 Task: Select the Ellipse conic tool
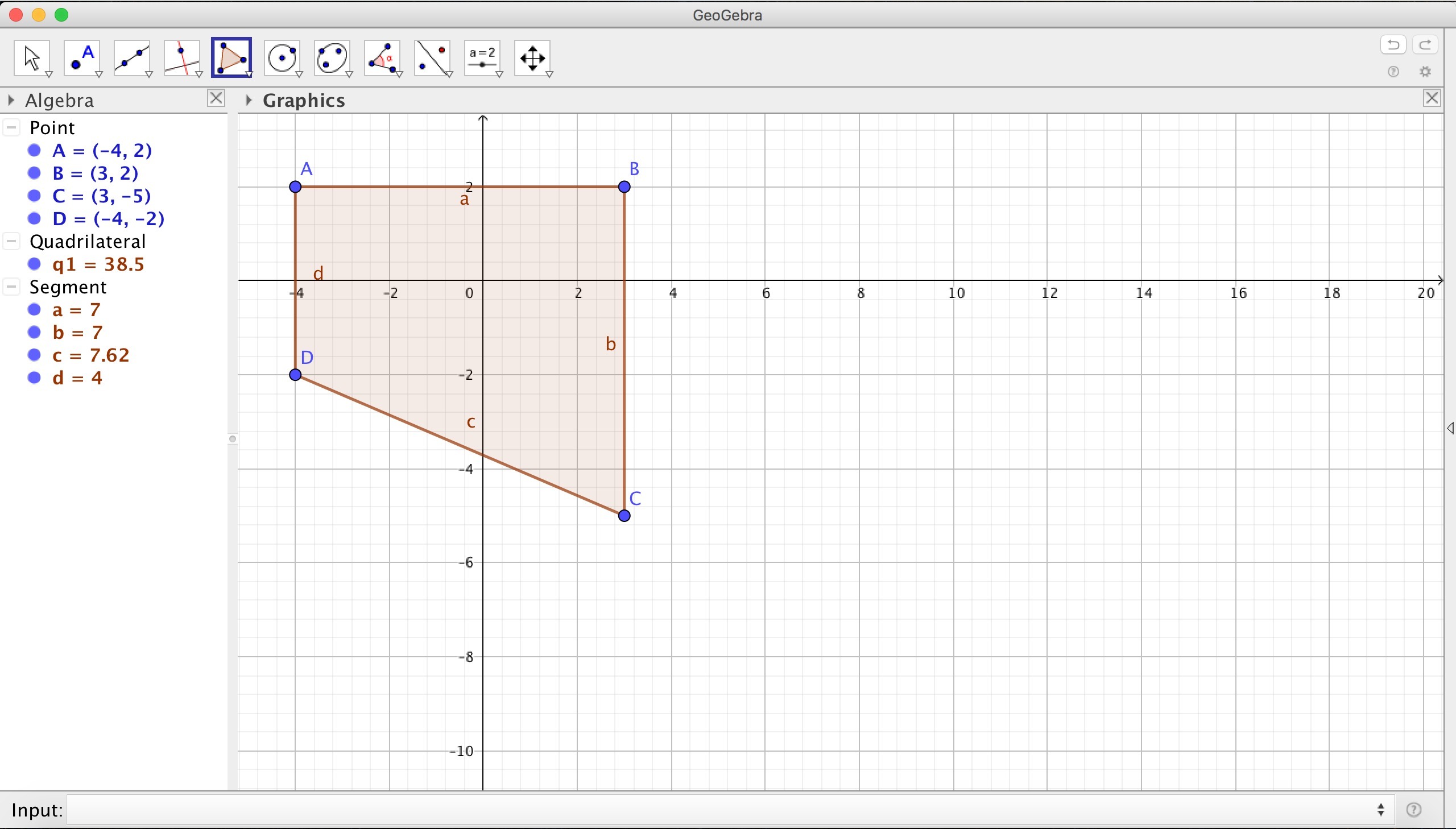point(333,57)
